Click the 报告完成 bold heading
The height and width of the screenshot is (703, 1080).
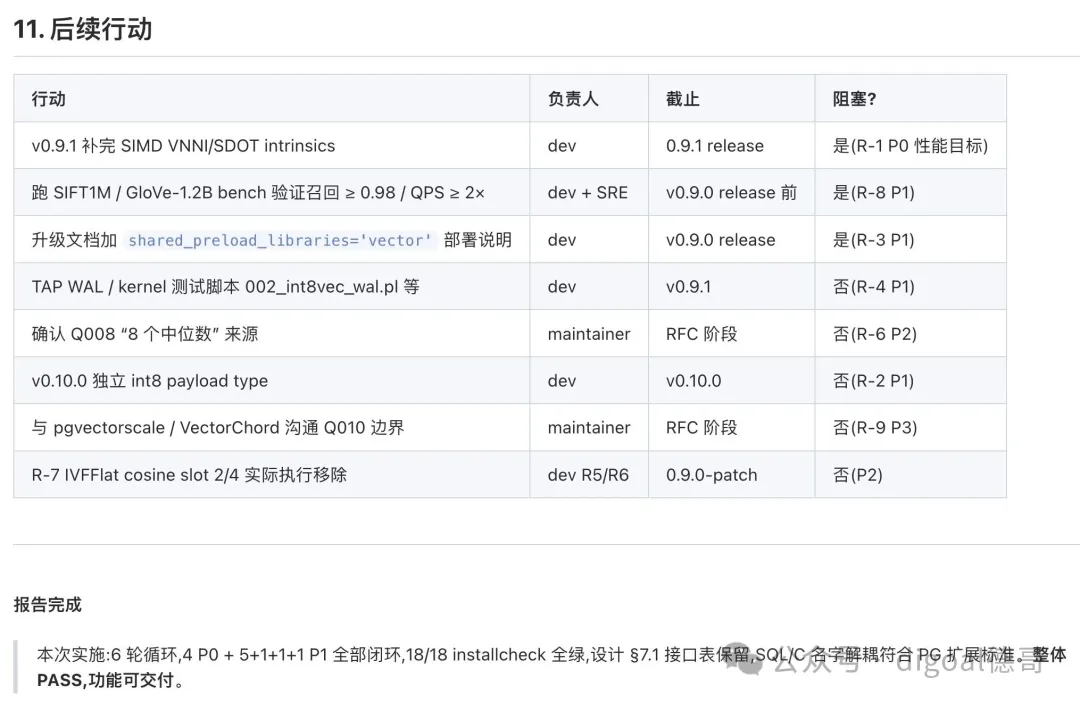click(x=48, y=605)
